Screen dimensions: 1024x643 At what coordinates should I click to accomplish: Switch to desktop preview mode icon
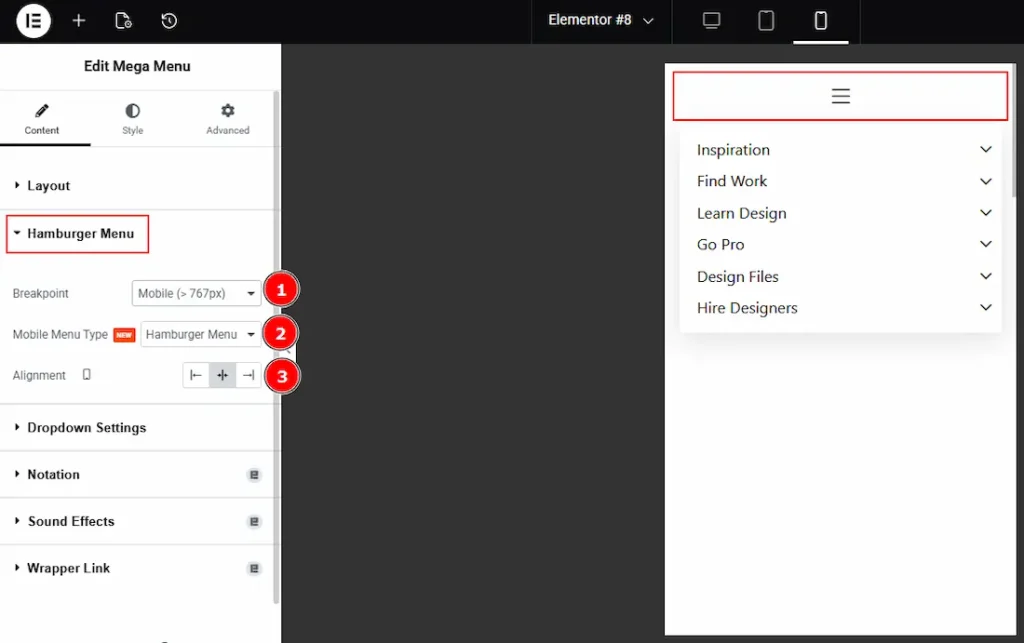[x=710, y=20]
